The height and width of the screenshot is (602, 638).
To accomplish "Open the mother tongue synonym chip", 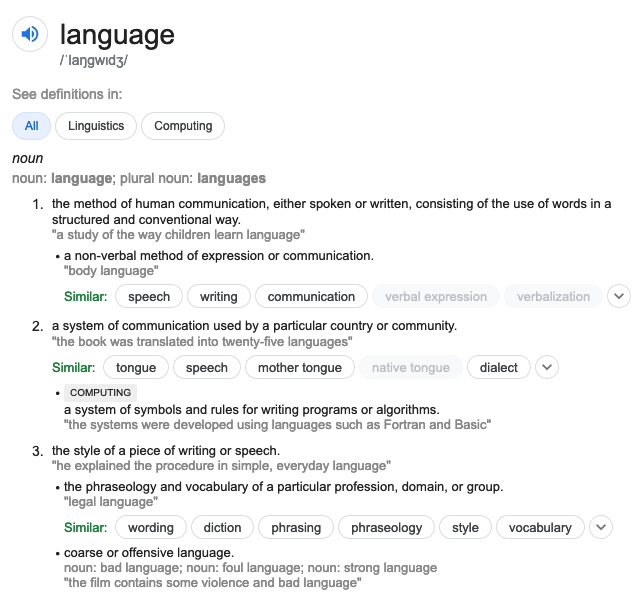I will pyautogui.click(x=300, y=367).
